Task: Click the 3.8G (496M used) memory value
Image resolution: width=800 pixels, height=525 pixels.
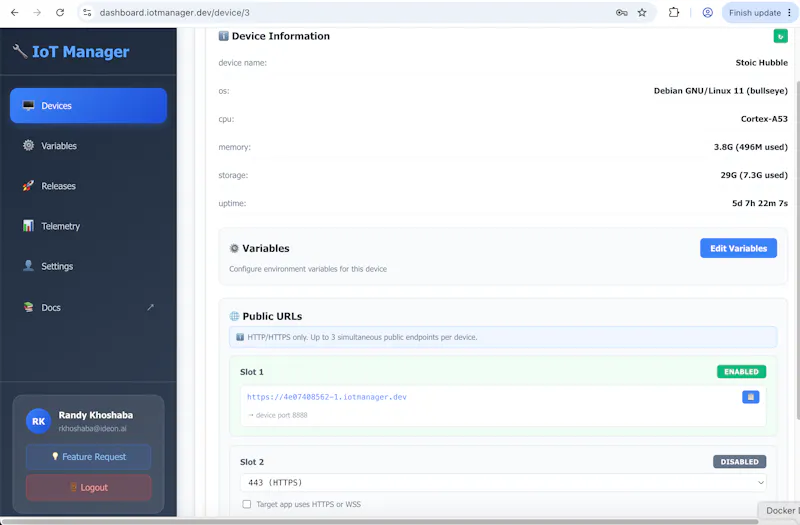Action: coord(751,147)
